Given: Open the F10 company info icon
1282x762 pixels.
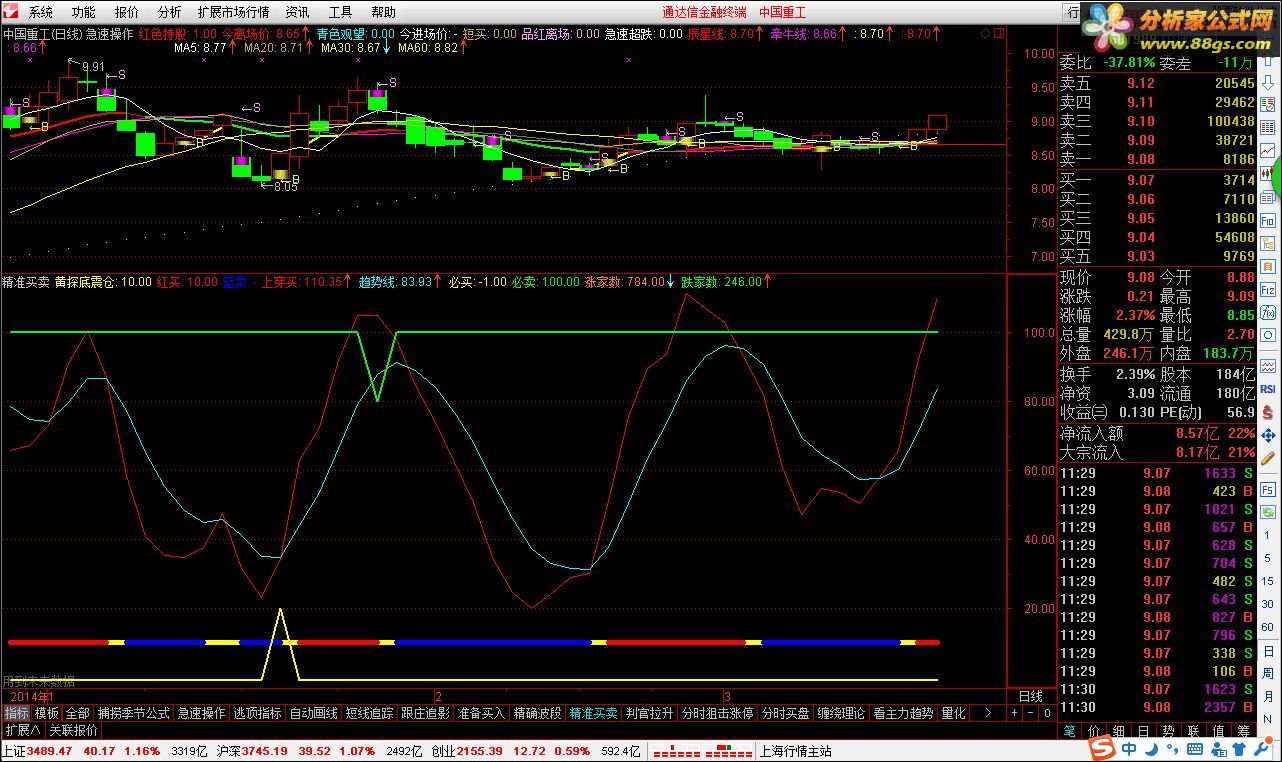Looking at the screenshot, I should pyautogui.click(x=1268, y=220).
